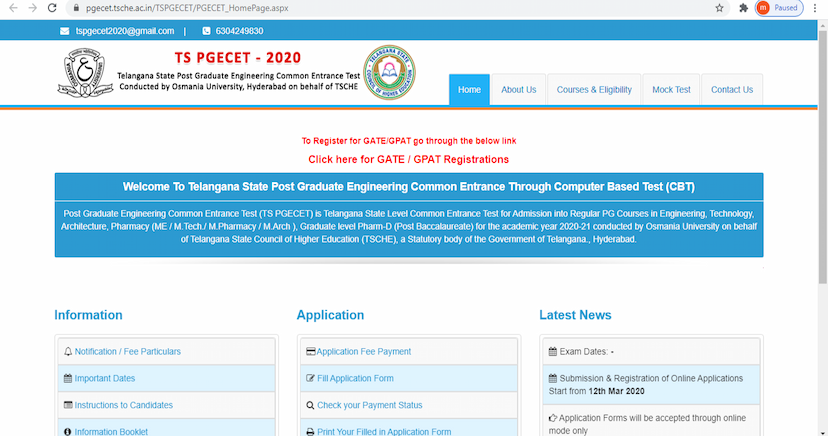Click the calendar icon beside Exam Dates
This screenshot has width=828, height=436.
click(553, 352)
